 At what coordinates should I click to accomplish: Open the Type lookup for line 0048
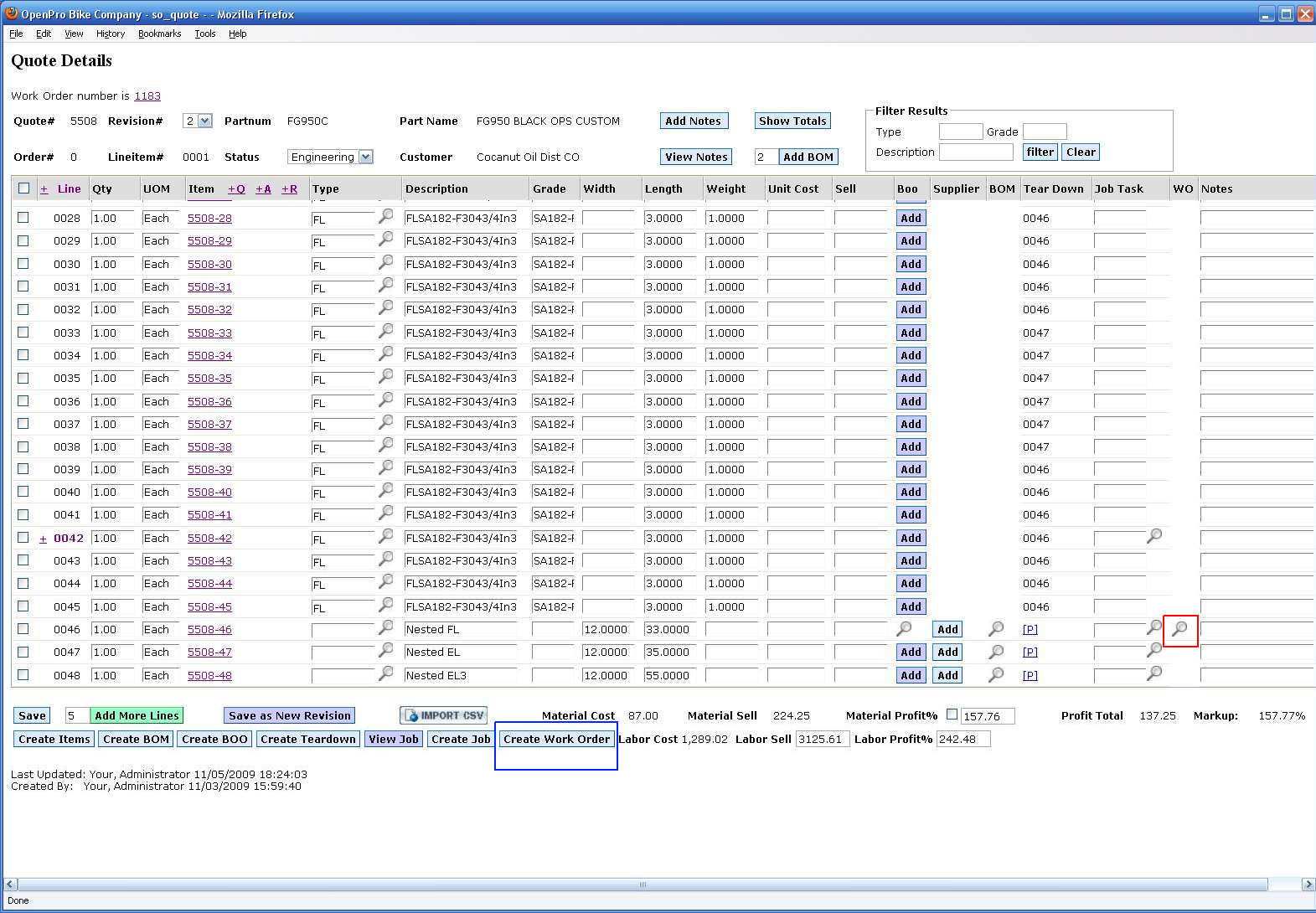(x=385, y=673)
